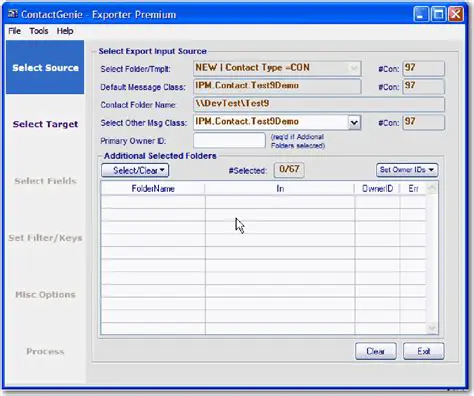Open the Select Folder/Tmplt combo box
The height and width of the screenshot is (396, 474).
coord(277,68)
